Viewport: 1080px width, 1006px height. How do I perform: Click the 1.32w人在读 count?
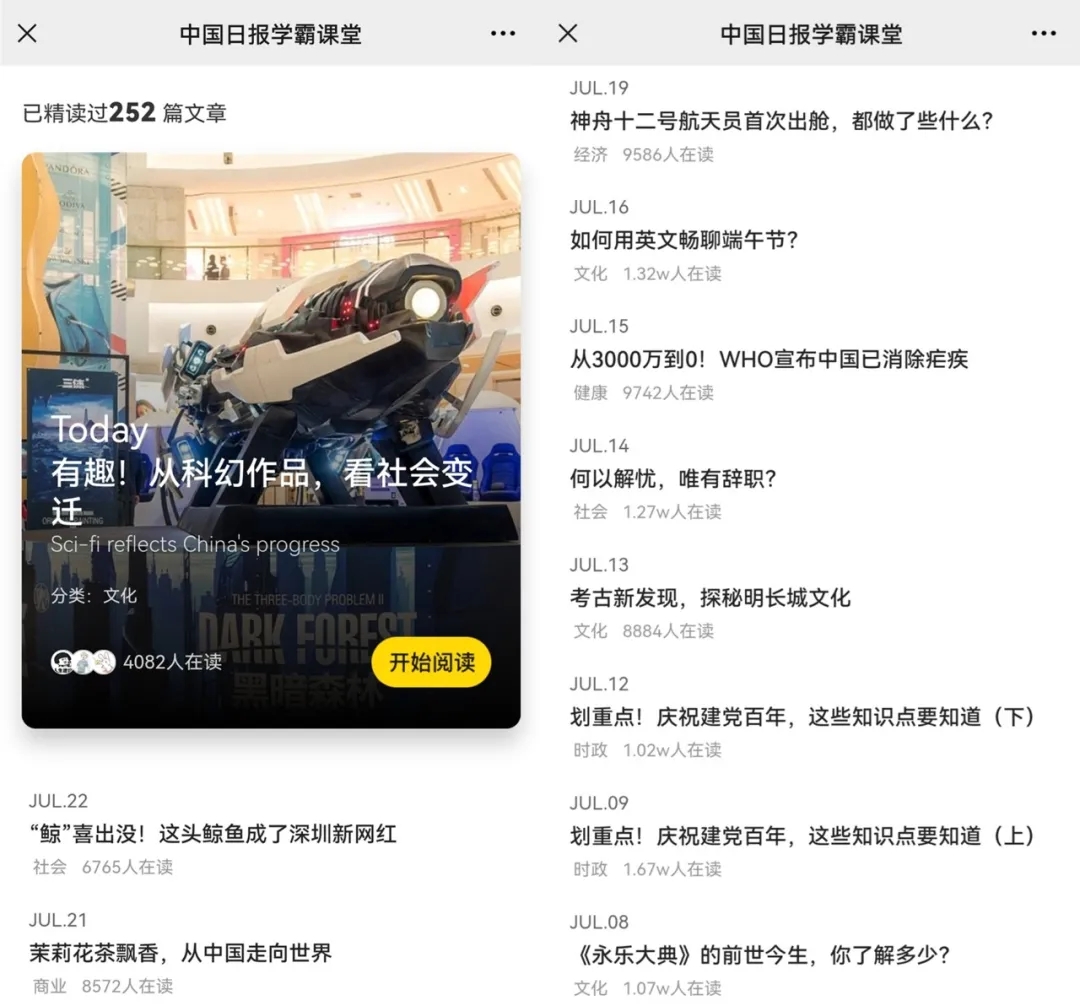pyautogui.click(x=672, y=273)
